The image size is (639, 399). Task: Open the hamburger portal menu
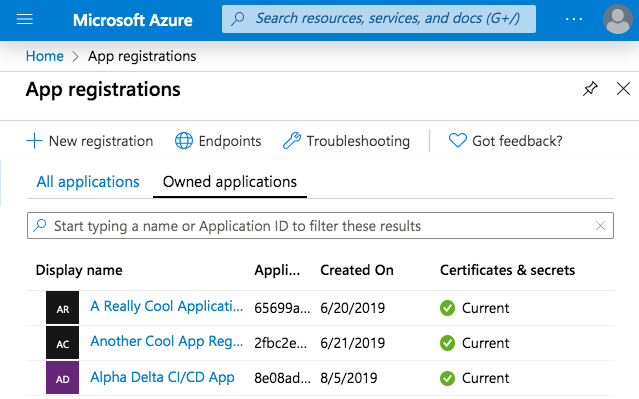click(24, 19)
